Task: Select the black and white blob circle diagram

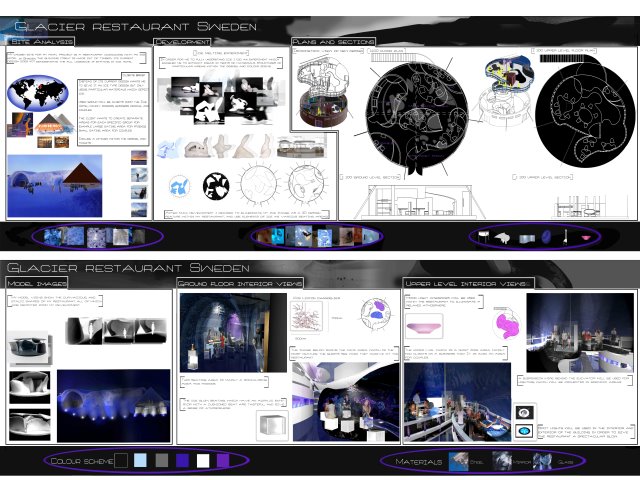Action: 216,186
